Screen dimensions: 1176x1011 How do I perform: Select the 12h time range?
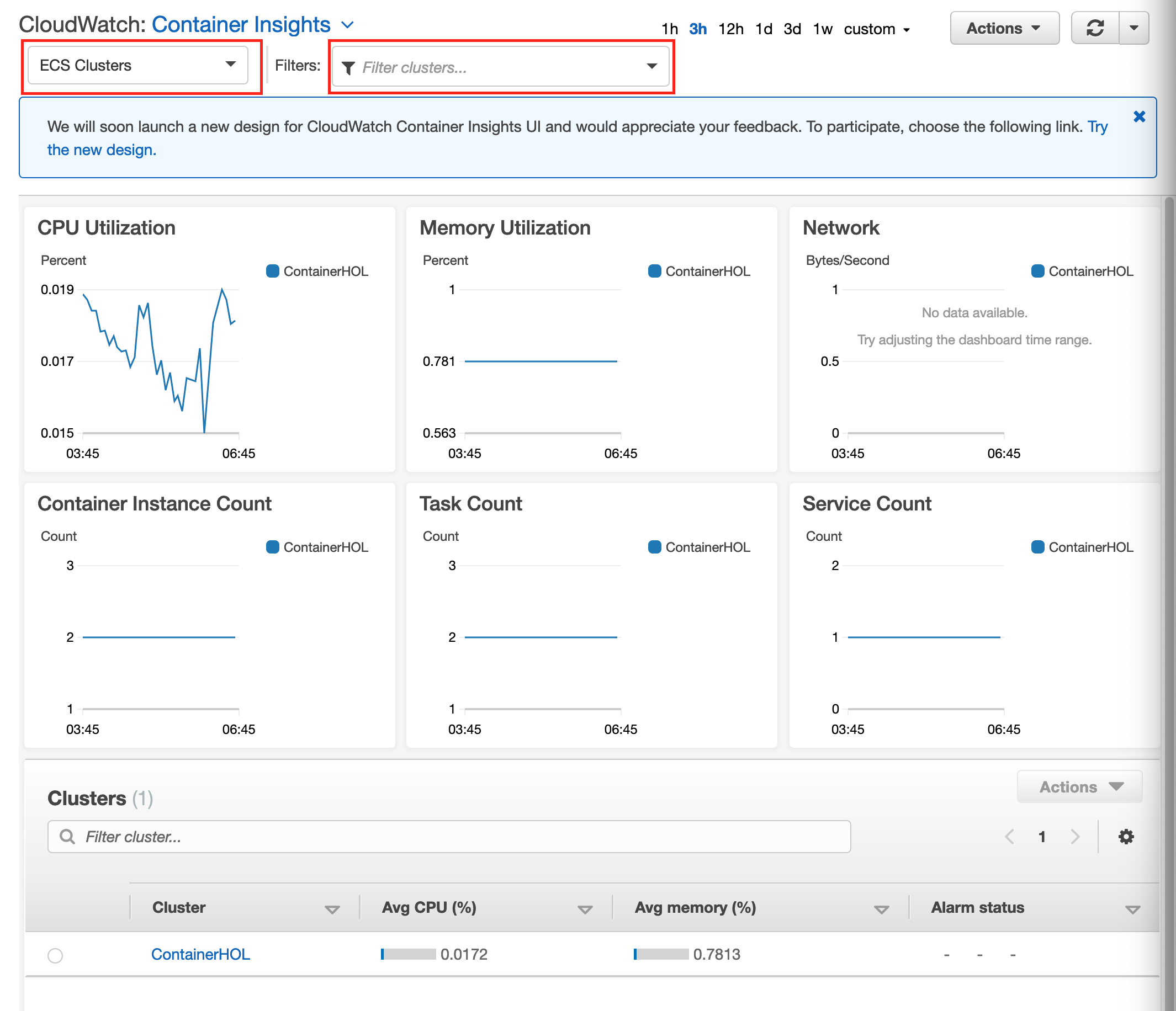click(730, 29)
